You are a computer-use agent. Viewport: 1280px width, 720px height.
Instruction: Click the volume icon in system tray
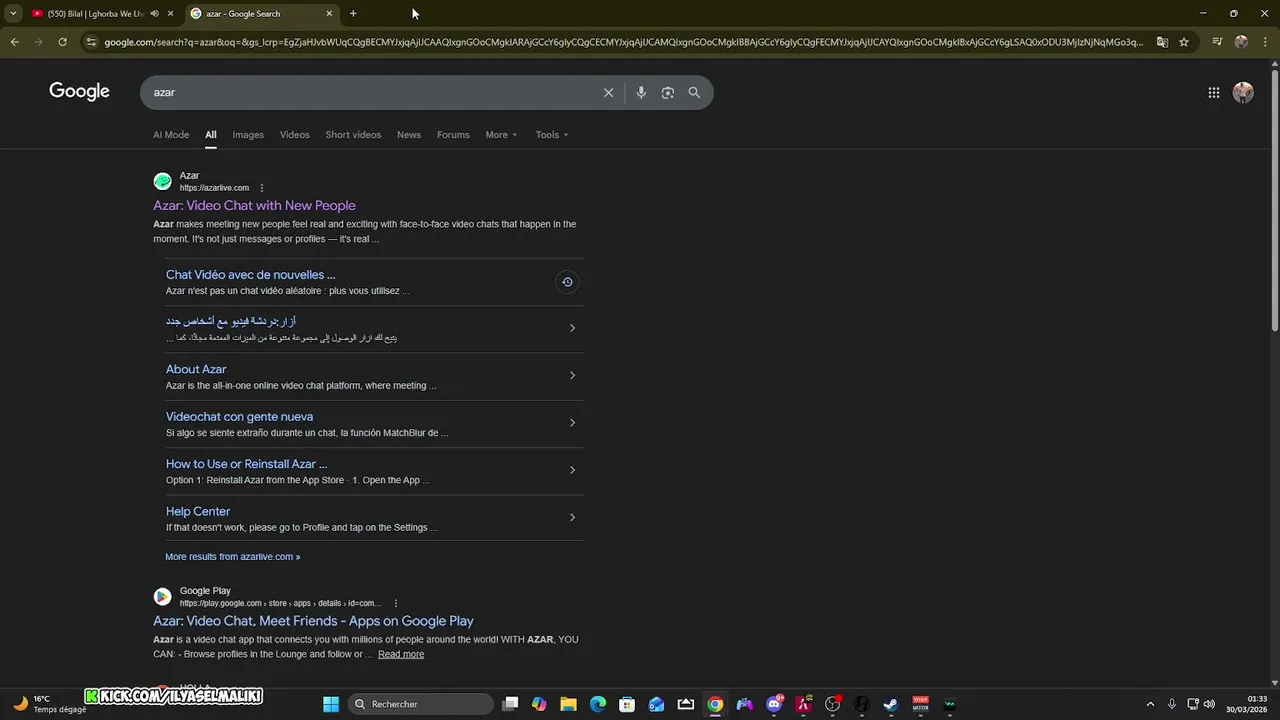1209,704
